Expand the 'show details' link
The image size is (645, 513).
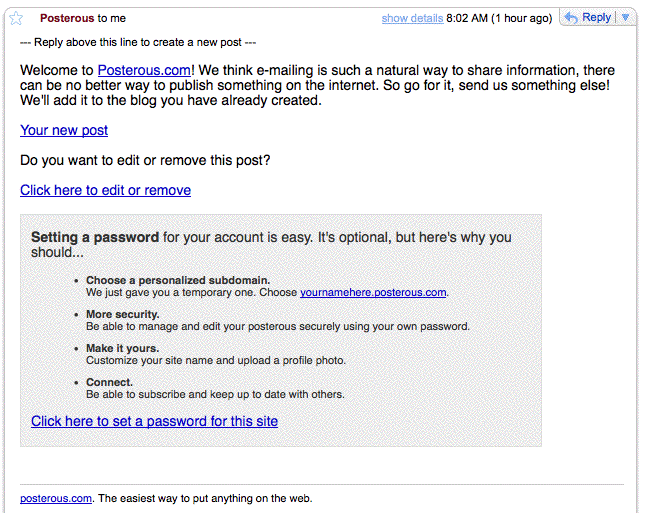coord(412,18)
